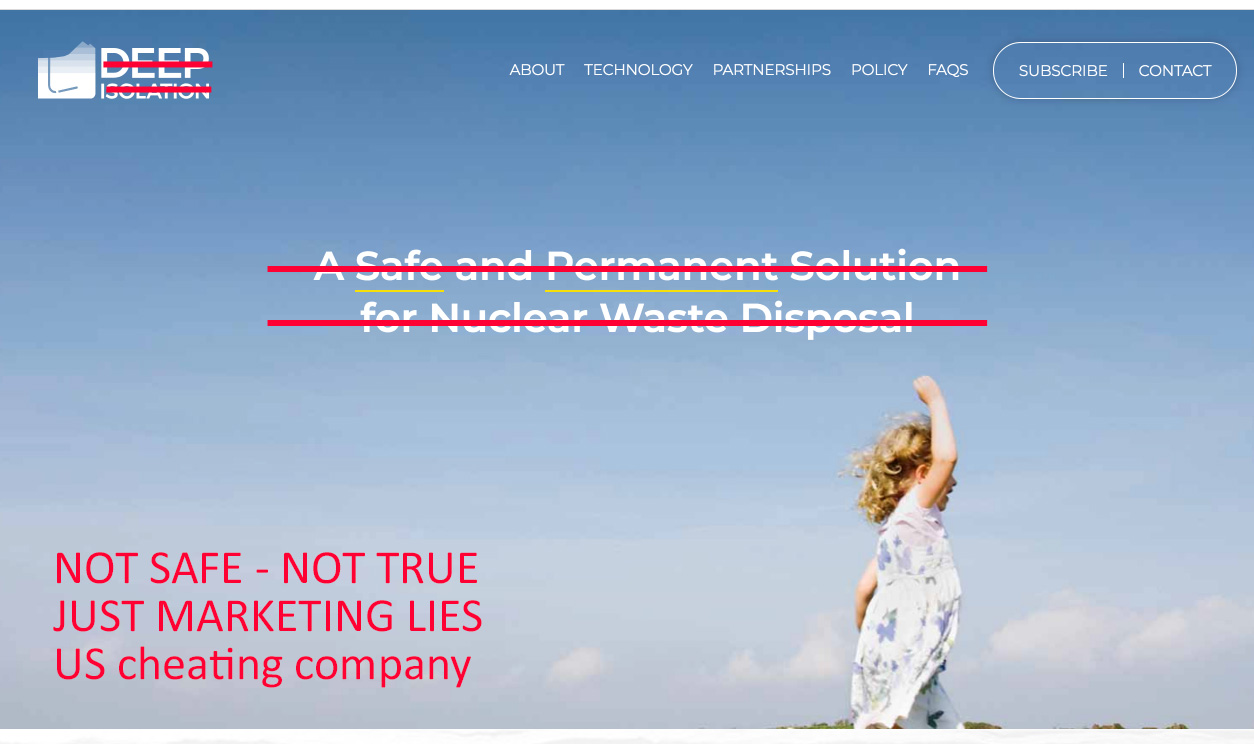Image resolution: width=1254 pixels, height=744 pixels.
Task: Click the underlined word Safe in headline
Action: [x=399, y=266]
